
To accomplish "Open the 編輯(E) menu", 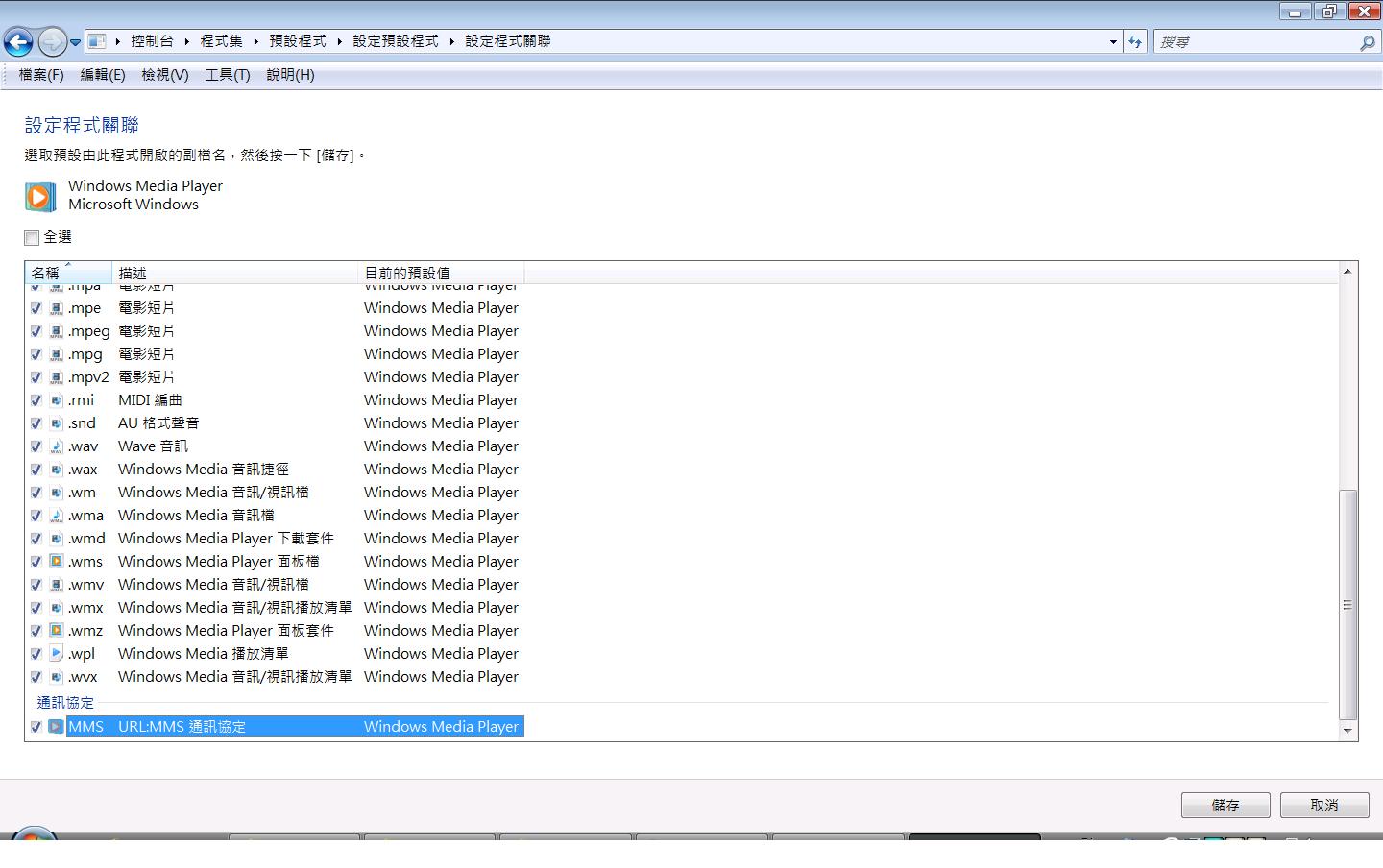I will click(103, 75).
